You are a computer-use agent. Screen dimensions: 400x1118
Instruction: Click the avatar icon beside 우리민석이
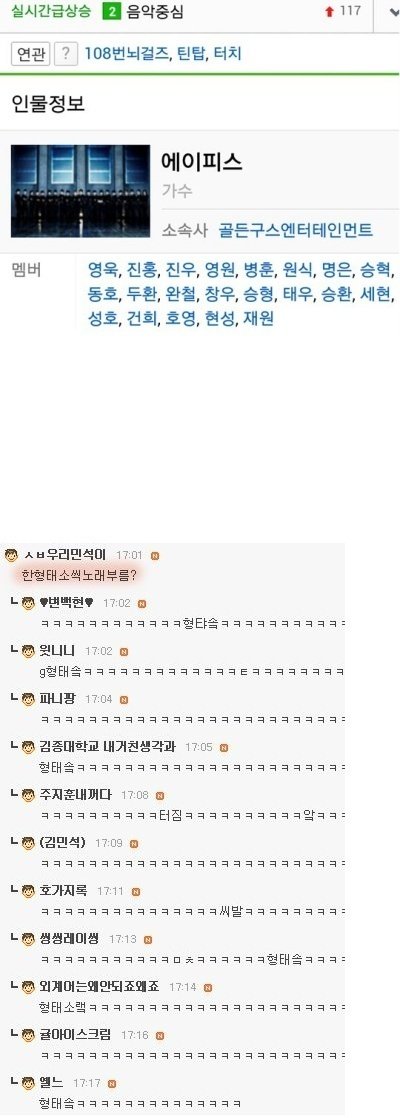click(x=11, y=555)
